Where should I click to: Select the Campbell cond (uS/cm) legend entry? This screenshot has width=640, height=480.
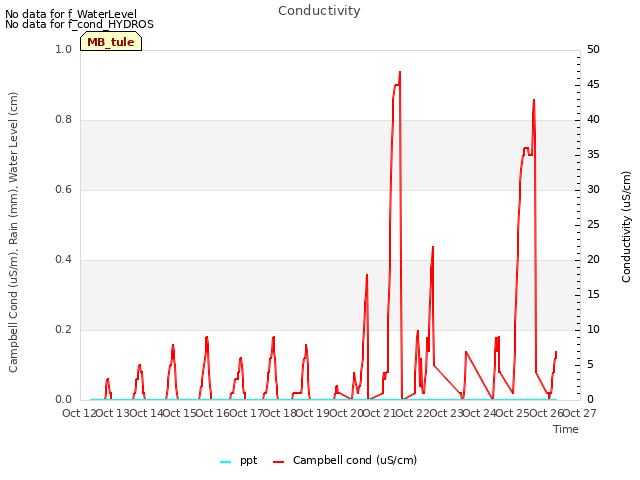point(345,460)
